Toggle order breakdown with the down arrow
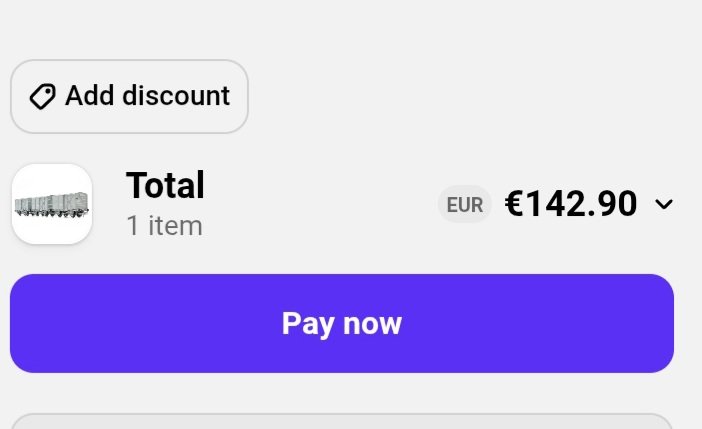This screenshot has width=702, height=429. pos(663,204)
